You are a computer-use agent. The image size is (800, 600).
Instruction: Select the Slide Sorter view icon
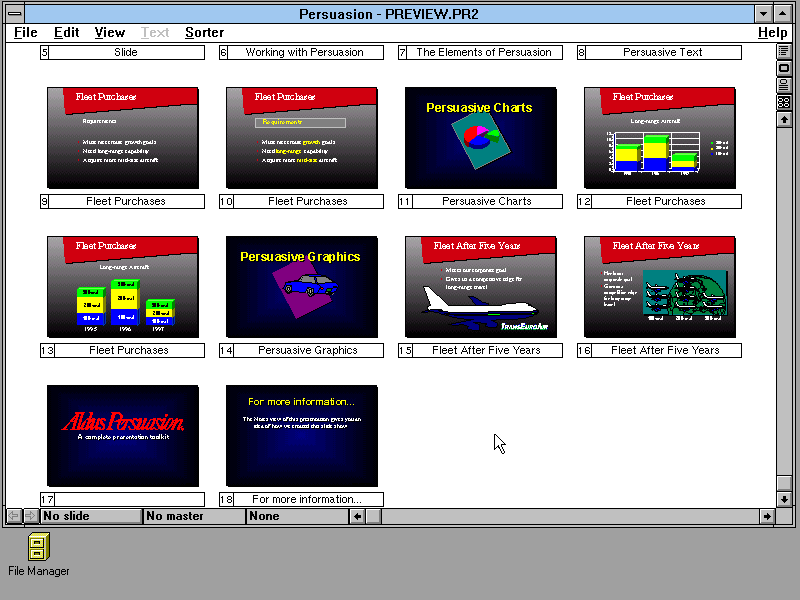tap(784, 99)
